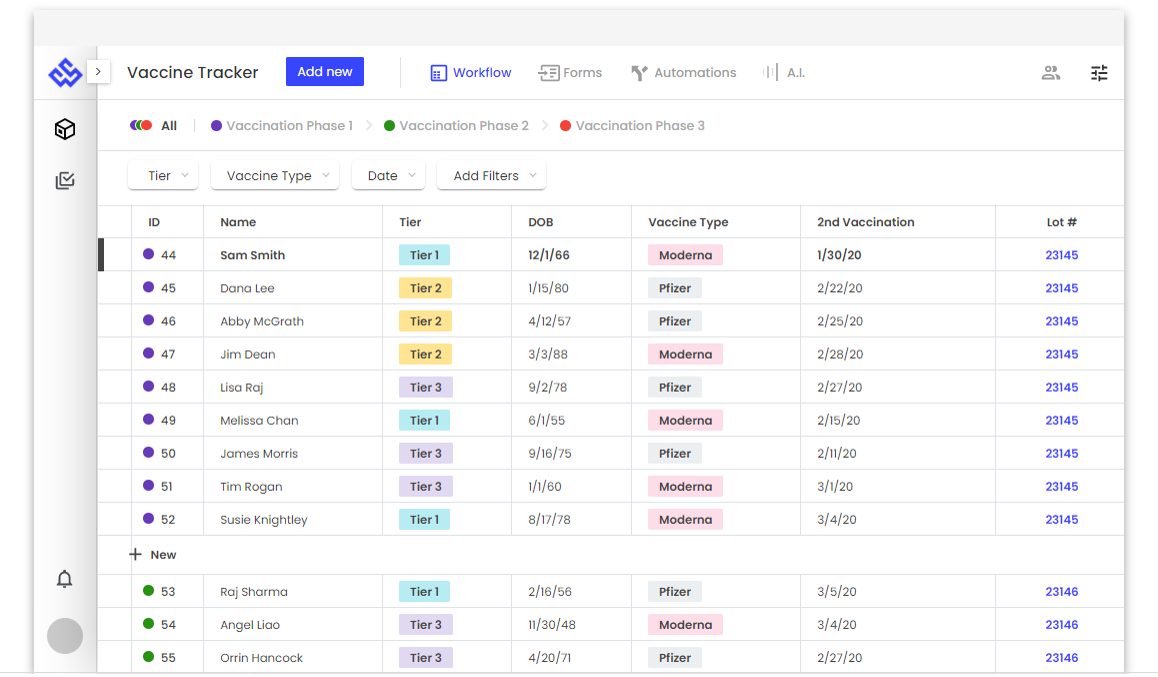Open the Workflow view icon

(x=437, y=72)
